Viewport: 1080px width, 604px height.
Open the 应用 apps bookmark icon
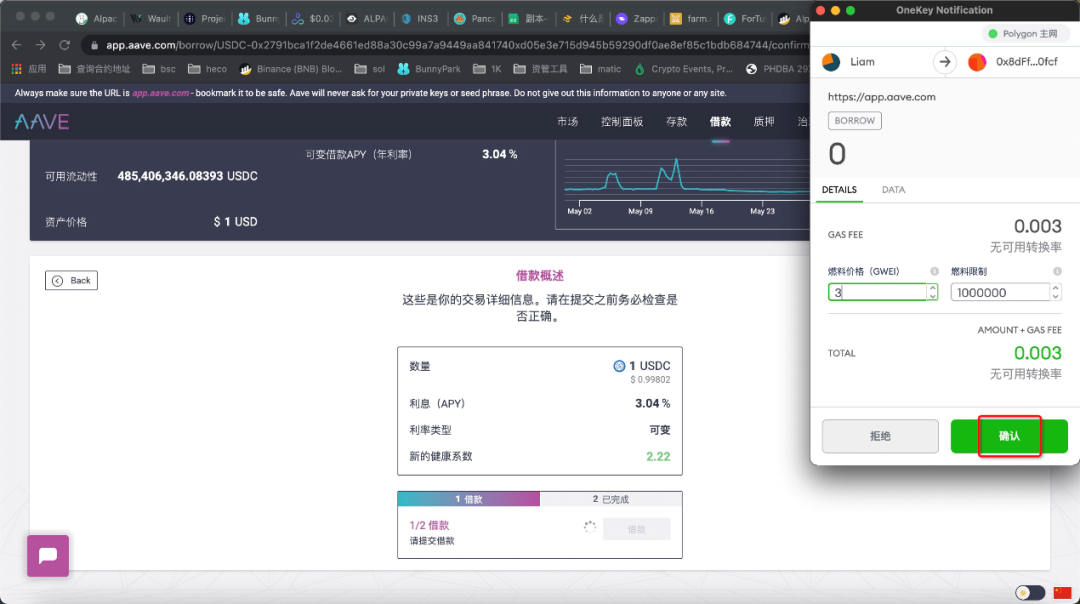(x=28, y=69)
